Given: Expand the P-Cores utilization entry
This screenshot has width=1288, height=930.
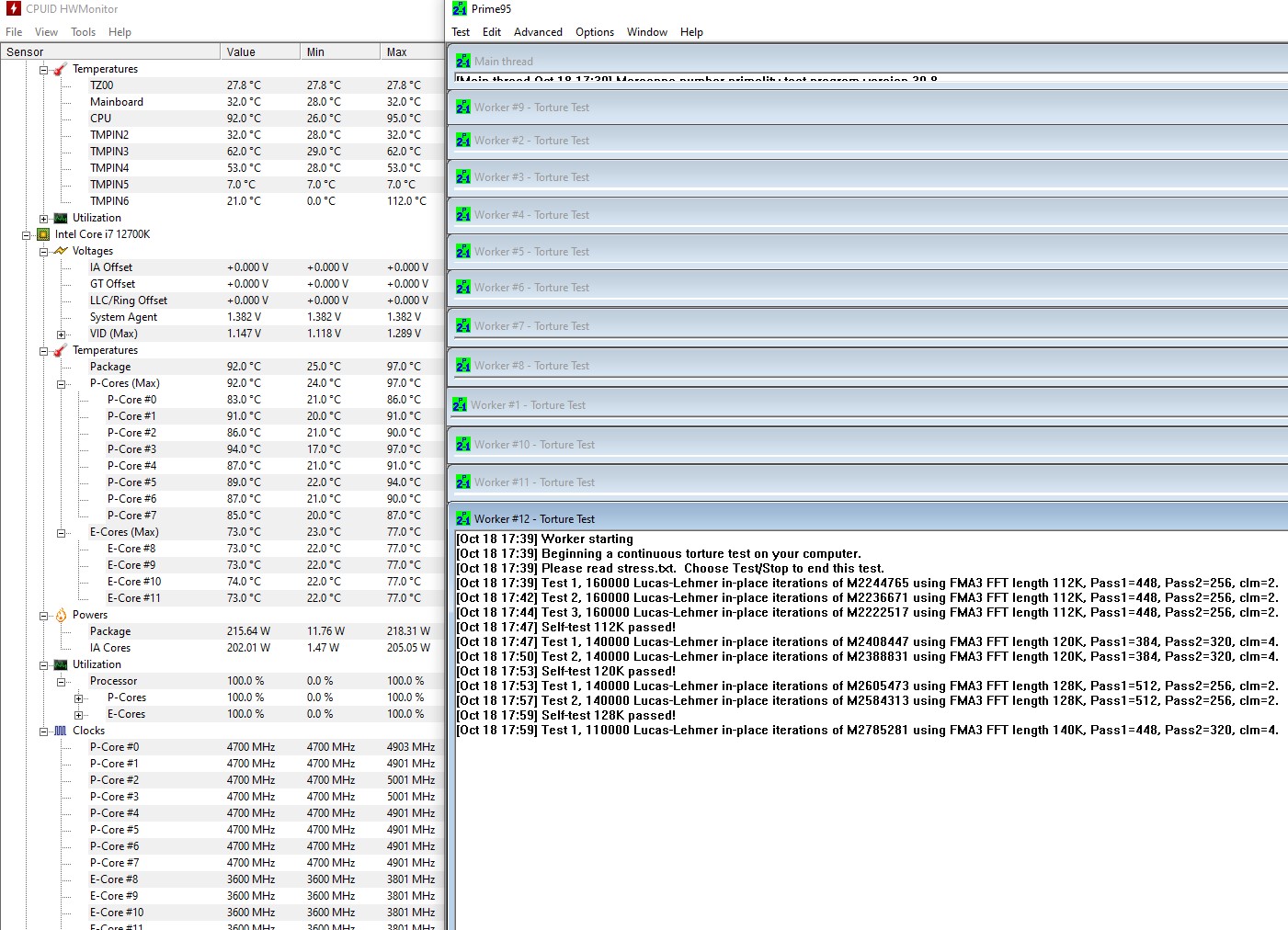Looking at the screenshot, I should 79,698.
